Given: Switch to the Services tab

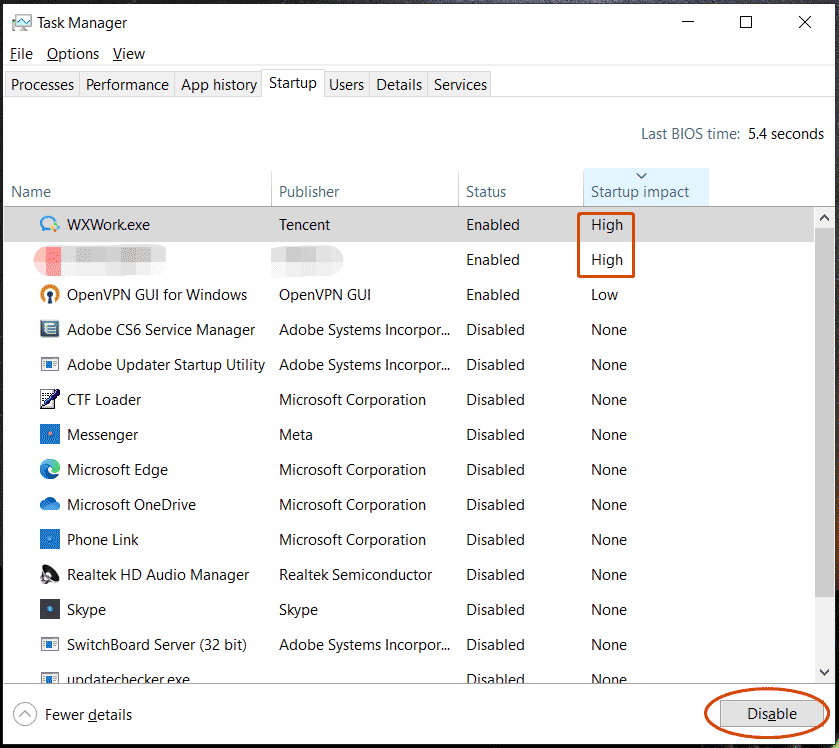Looking at the screenshot, I should click(x=460, y=85).
